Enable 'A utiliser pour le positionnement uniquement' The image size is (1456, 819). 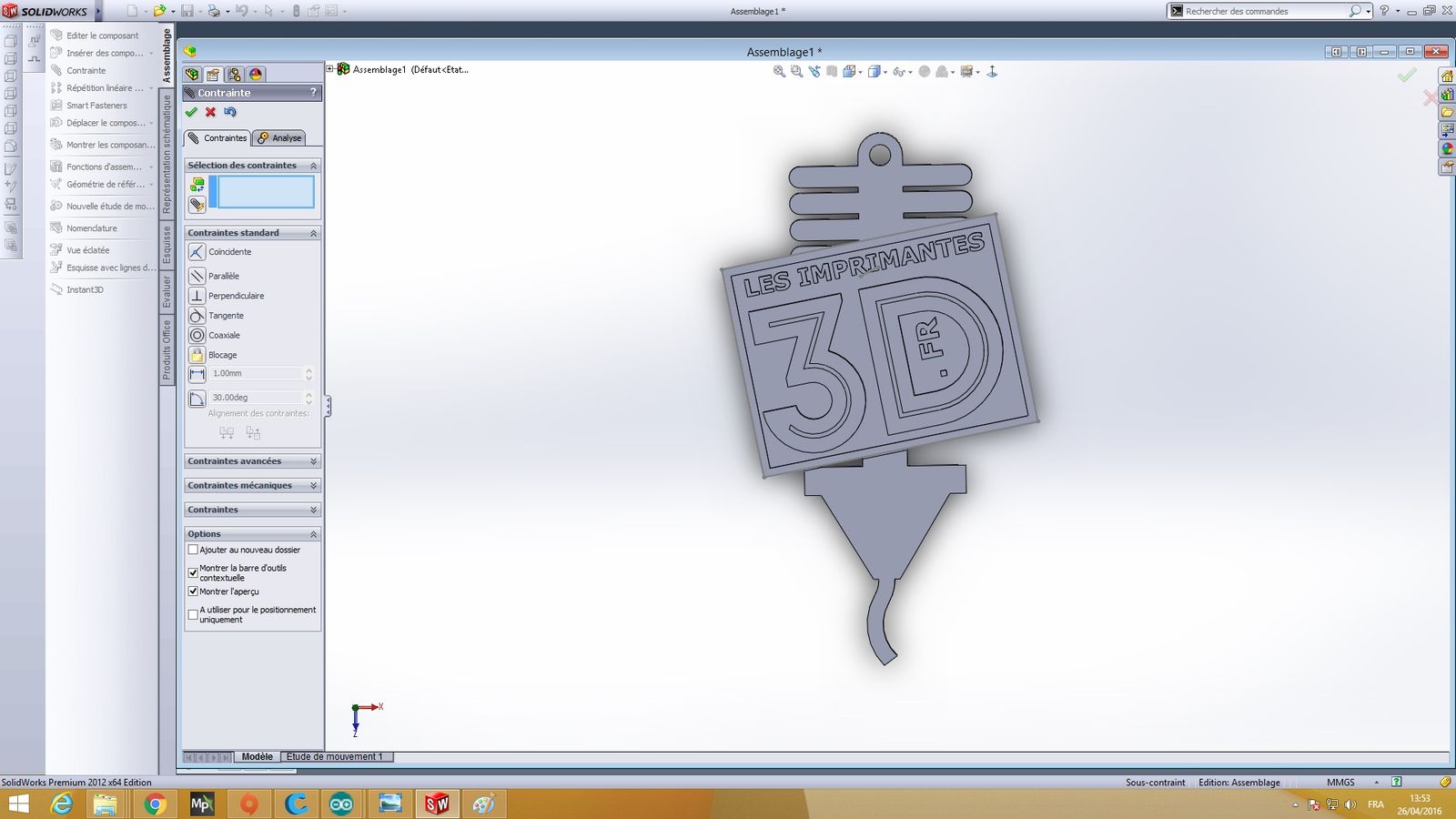[x=193, y=614]
